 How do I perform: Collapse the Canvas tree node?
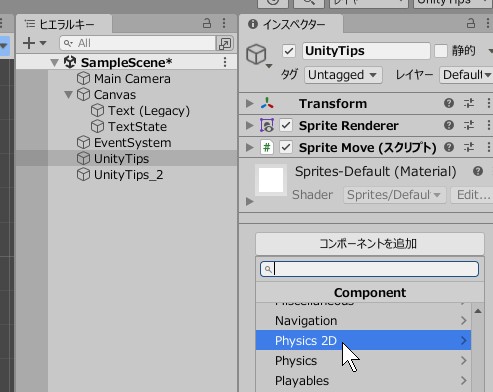(x=68, y=95)
